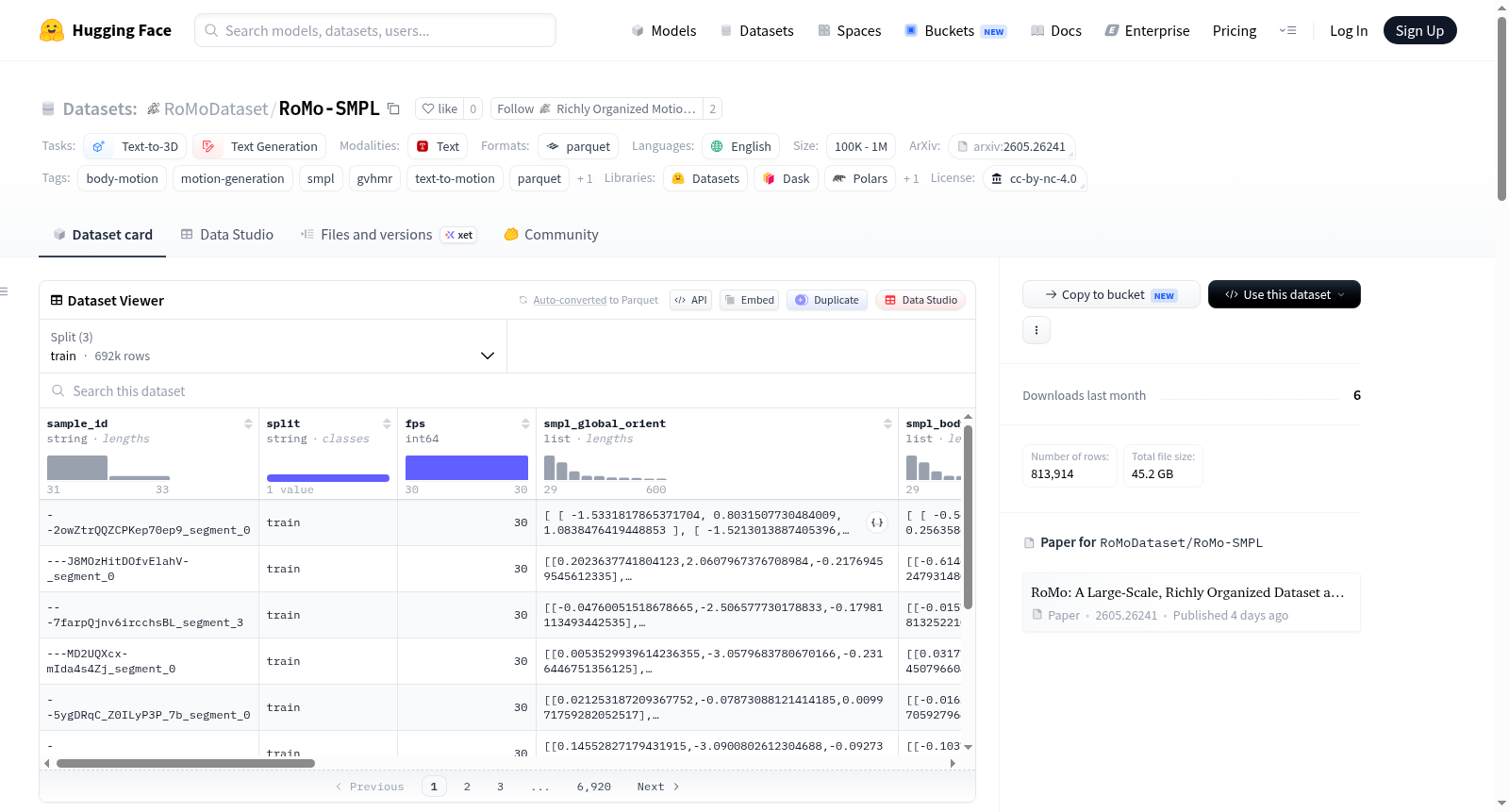Go to the Next page of rows
This screenshot has width=1509, height=812.
click(658, 787)
